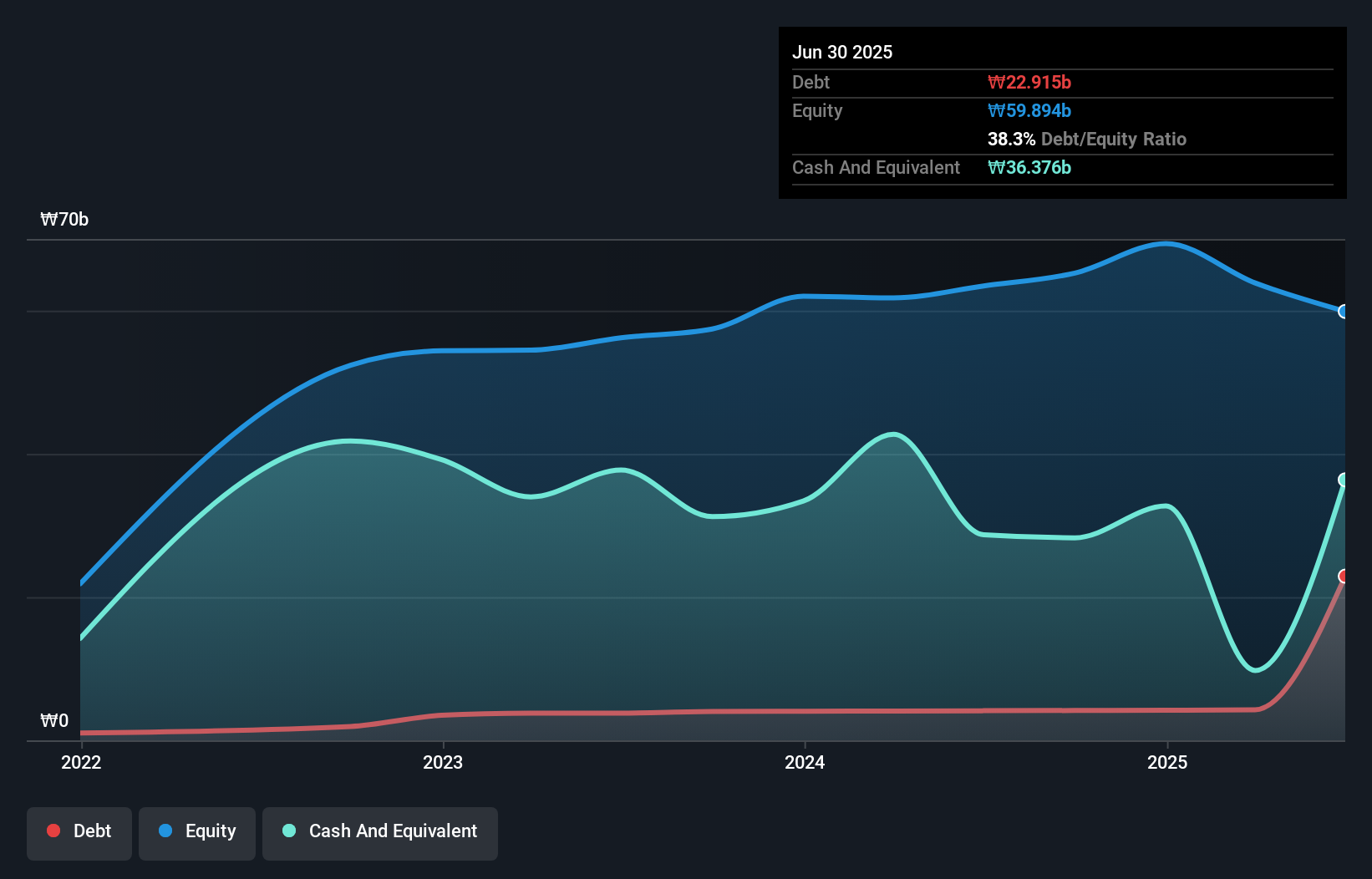Click the ₩36.376b cash value

coord(1029,167)
